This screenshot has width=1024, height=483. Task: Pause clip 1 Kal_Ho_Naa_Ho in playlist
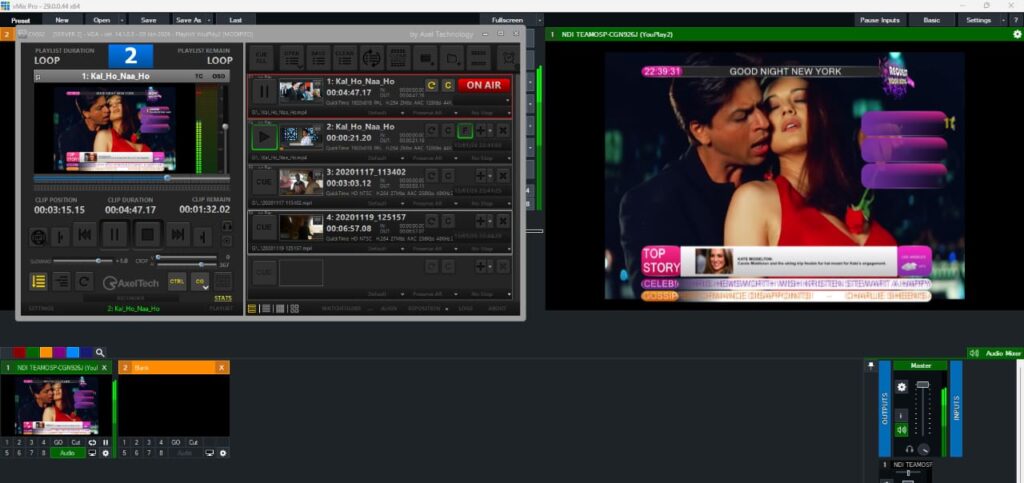point(264,92)
